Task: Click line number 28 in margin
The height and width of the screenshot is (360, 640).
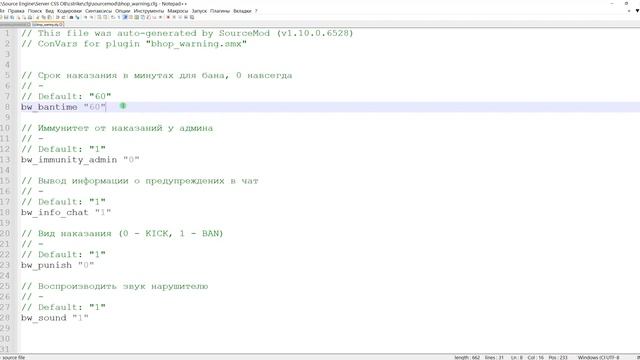Action: [5, 318]
